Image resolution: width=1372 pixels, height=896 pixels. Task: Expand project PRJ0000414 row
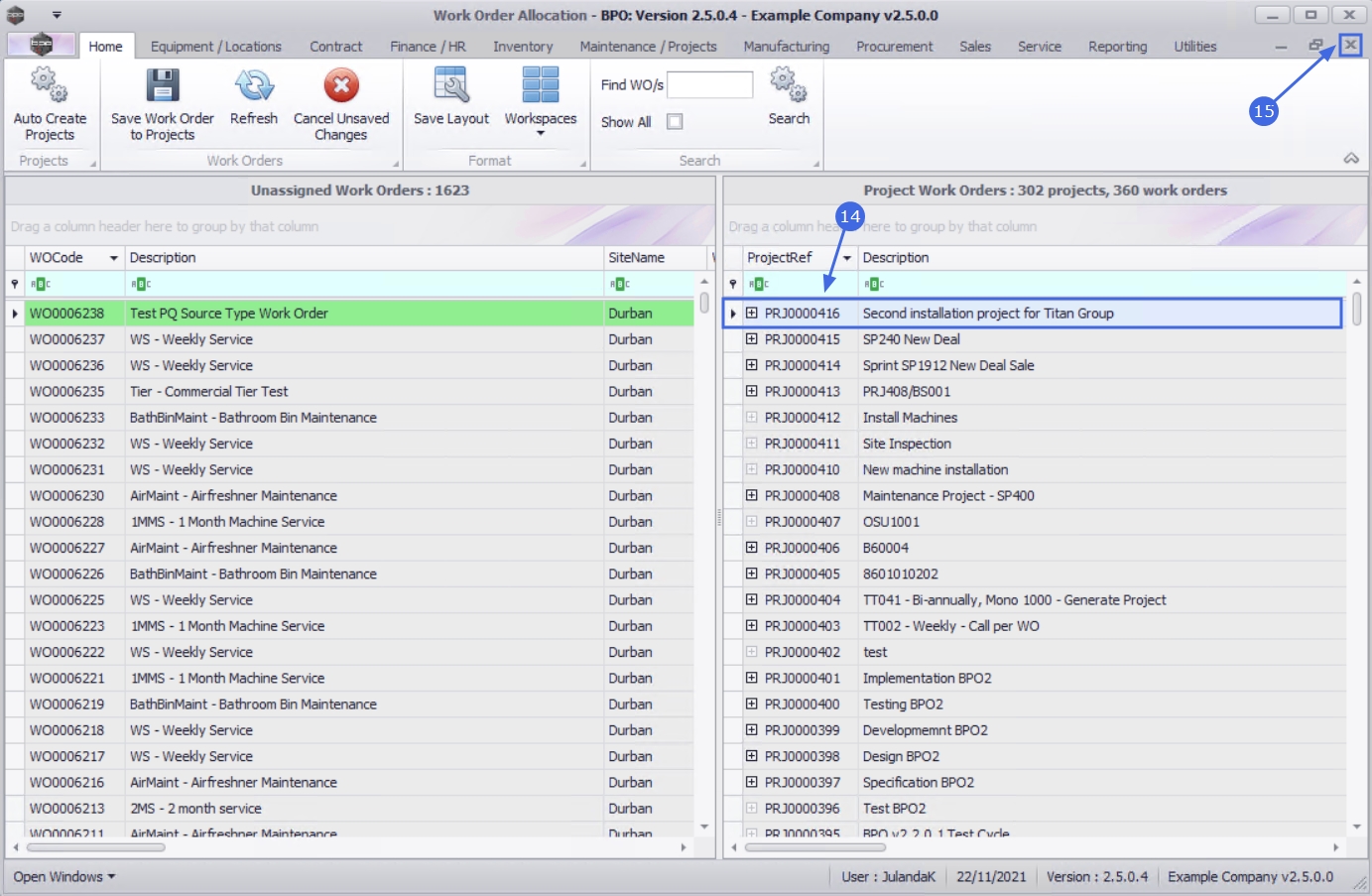(x=752, y=365)
